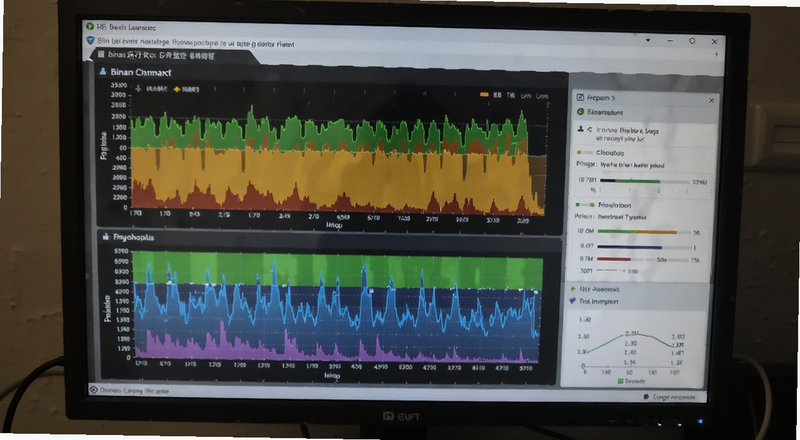Click the dark blue progress bar
Image resolution: width=800 pixels, height=440 pixels.
[x=643, y=248]
